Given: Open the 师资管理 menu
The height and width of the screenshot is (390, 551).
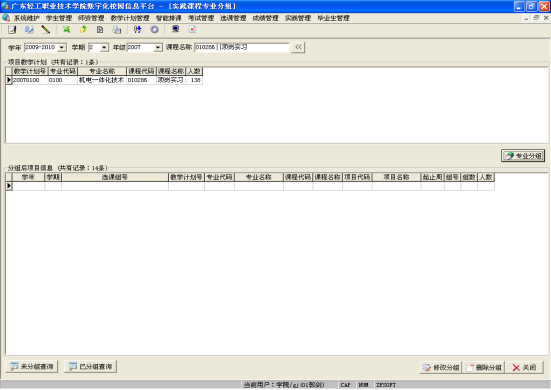Looking at the screenshot, I should (x=91, y=18).
